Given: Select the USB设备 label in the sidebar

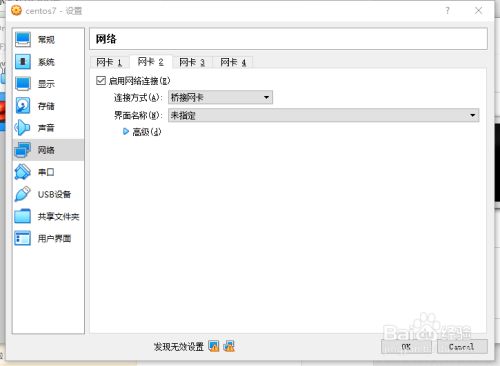Looking at the screenshot, I should [x=54, y=194].
